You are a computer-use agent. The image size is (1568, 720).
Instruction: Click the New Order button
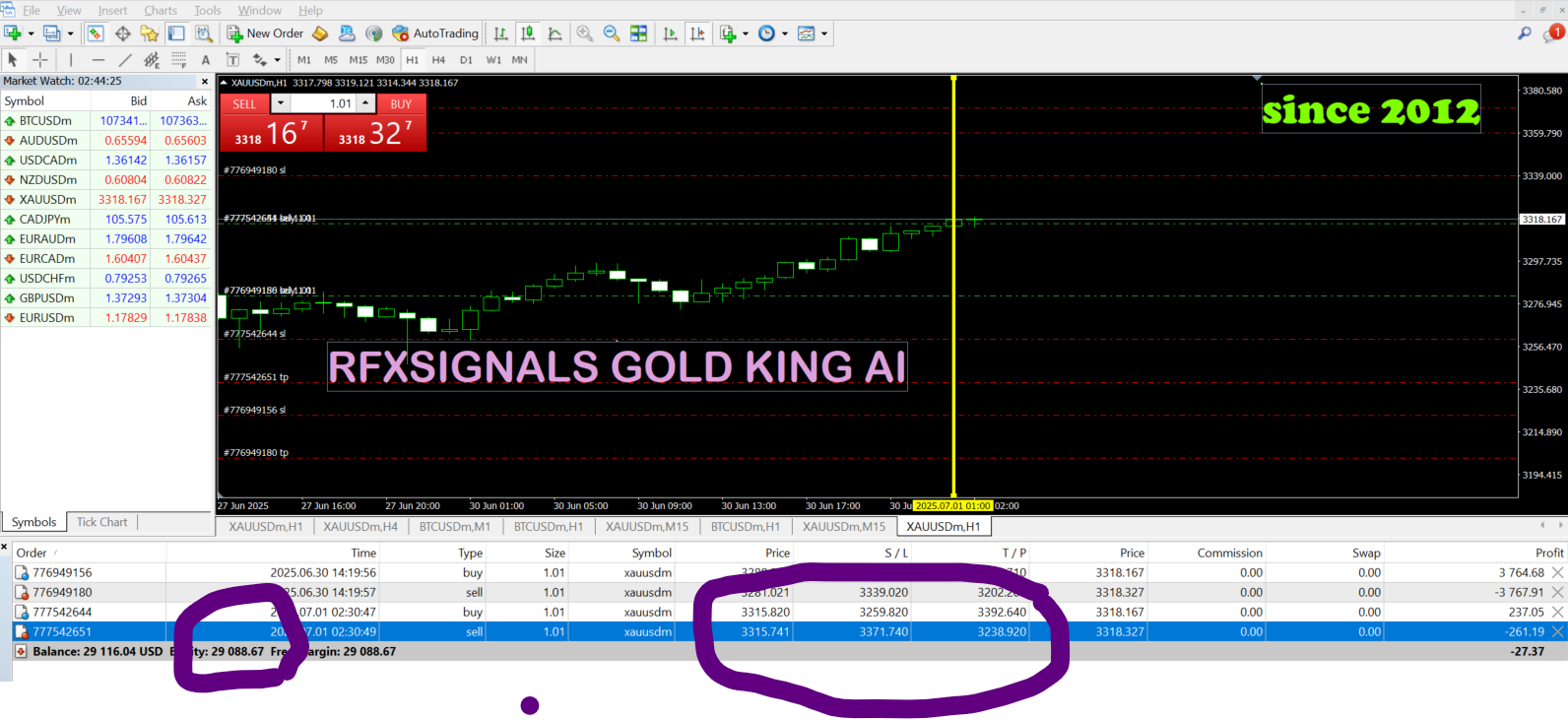[x=266, y=33]
